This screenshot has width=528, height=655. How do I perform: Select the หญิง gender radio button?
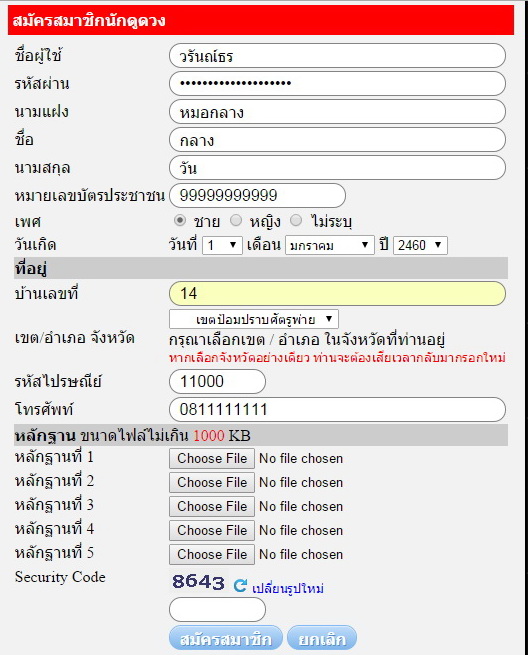point(236,220)
